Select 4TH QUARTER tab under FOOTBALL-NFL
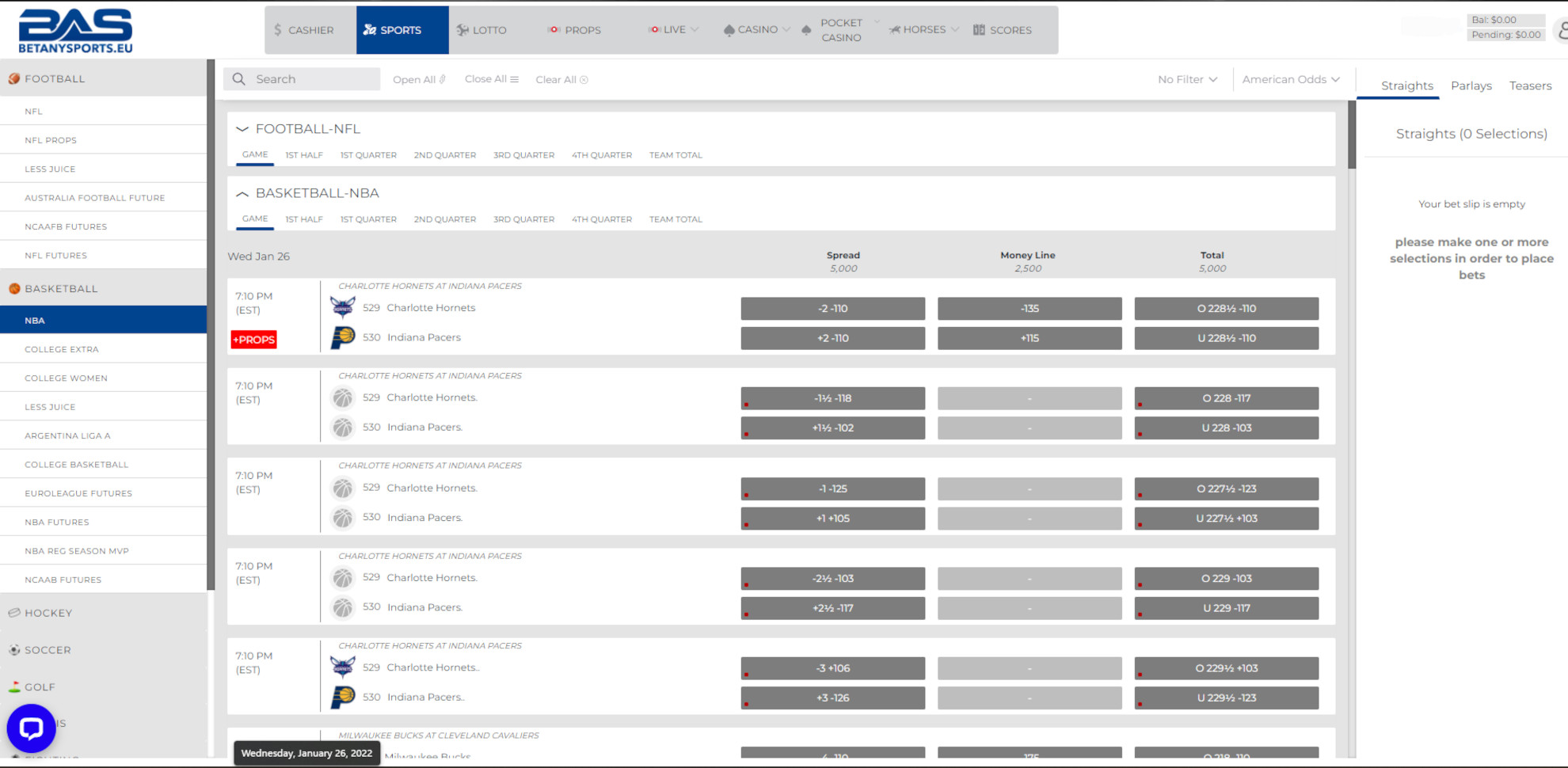Image resolution: width=1568 pixels, height=768 pixels. [x=602, y=155]
